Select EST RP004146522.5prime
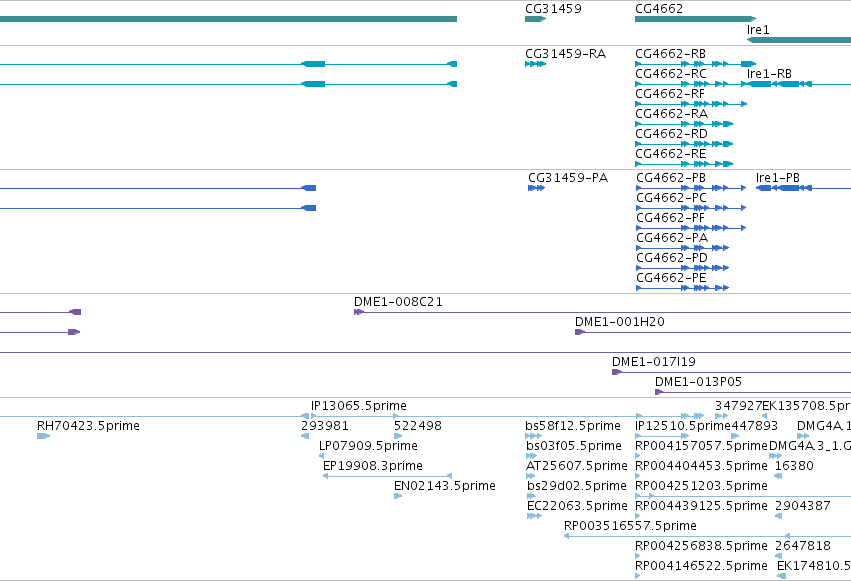 701,566
